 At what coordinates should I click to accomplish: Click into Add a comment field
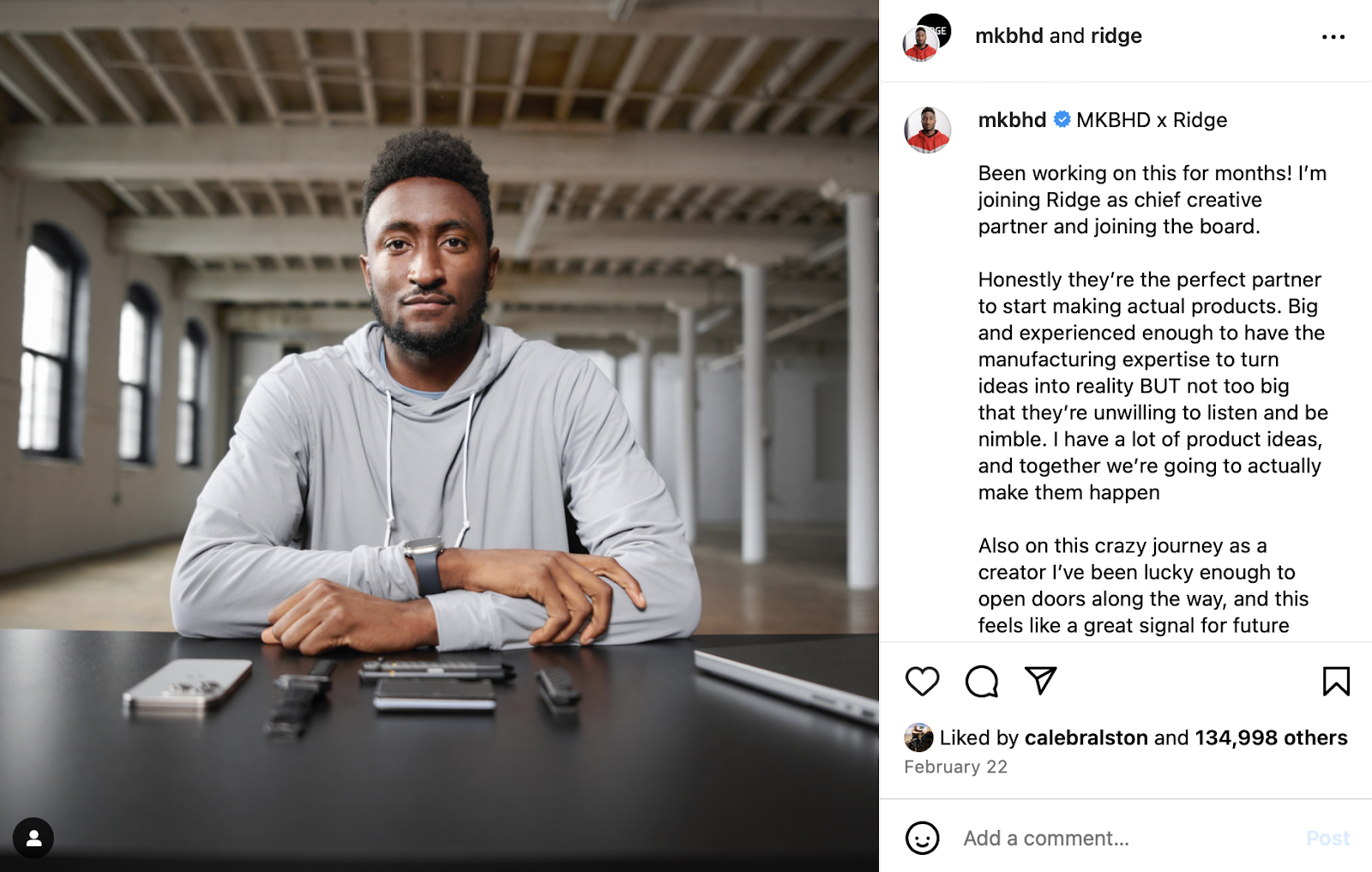1123,838
